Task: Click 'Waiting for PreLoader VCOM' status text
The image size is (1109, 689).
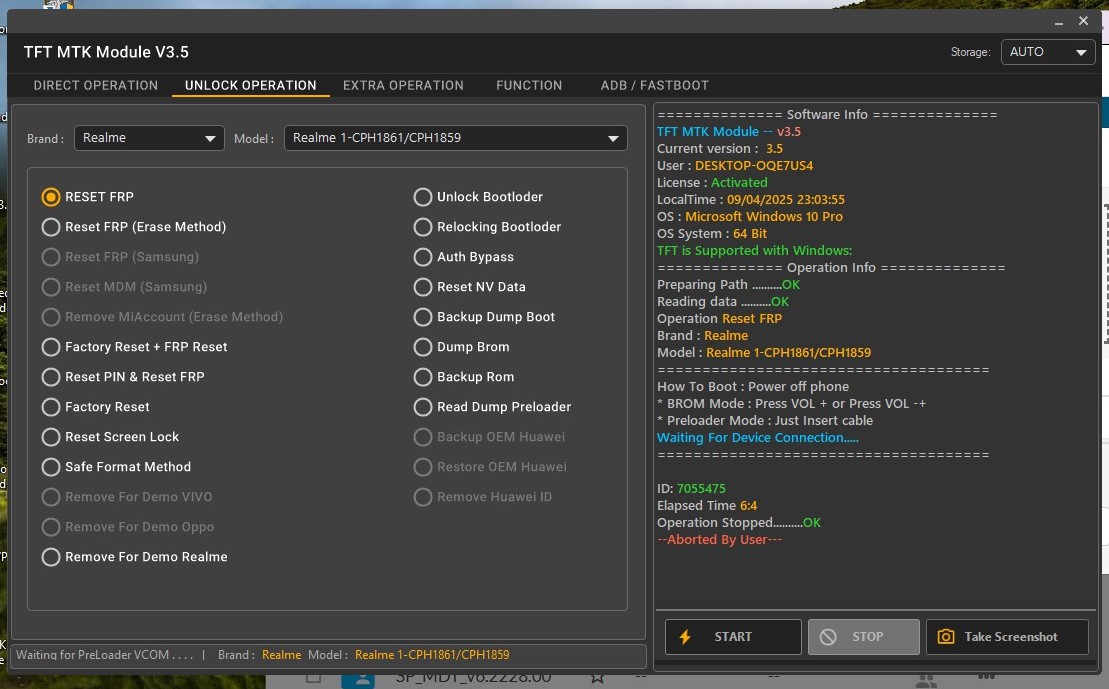Action: click(x=105, y=655)
